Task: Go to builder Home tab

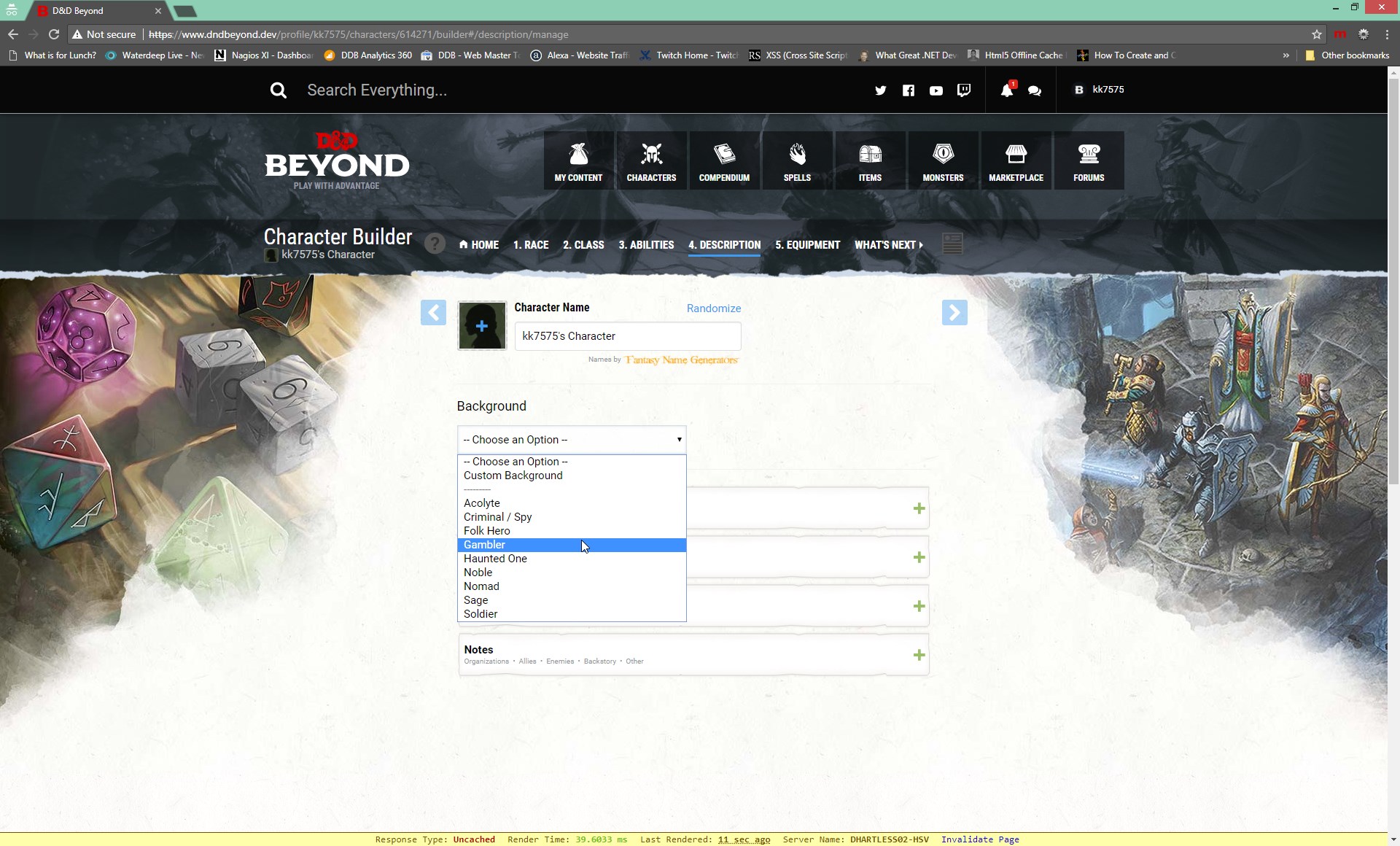Action: (479, 245)
